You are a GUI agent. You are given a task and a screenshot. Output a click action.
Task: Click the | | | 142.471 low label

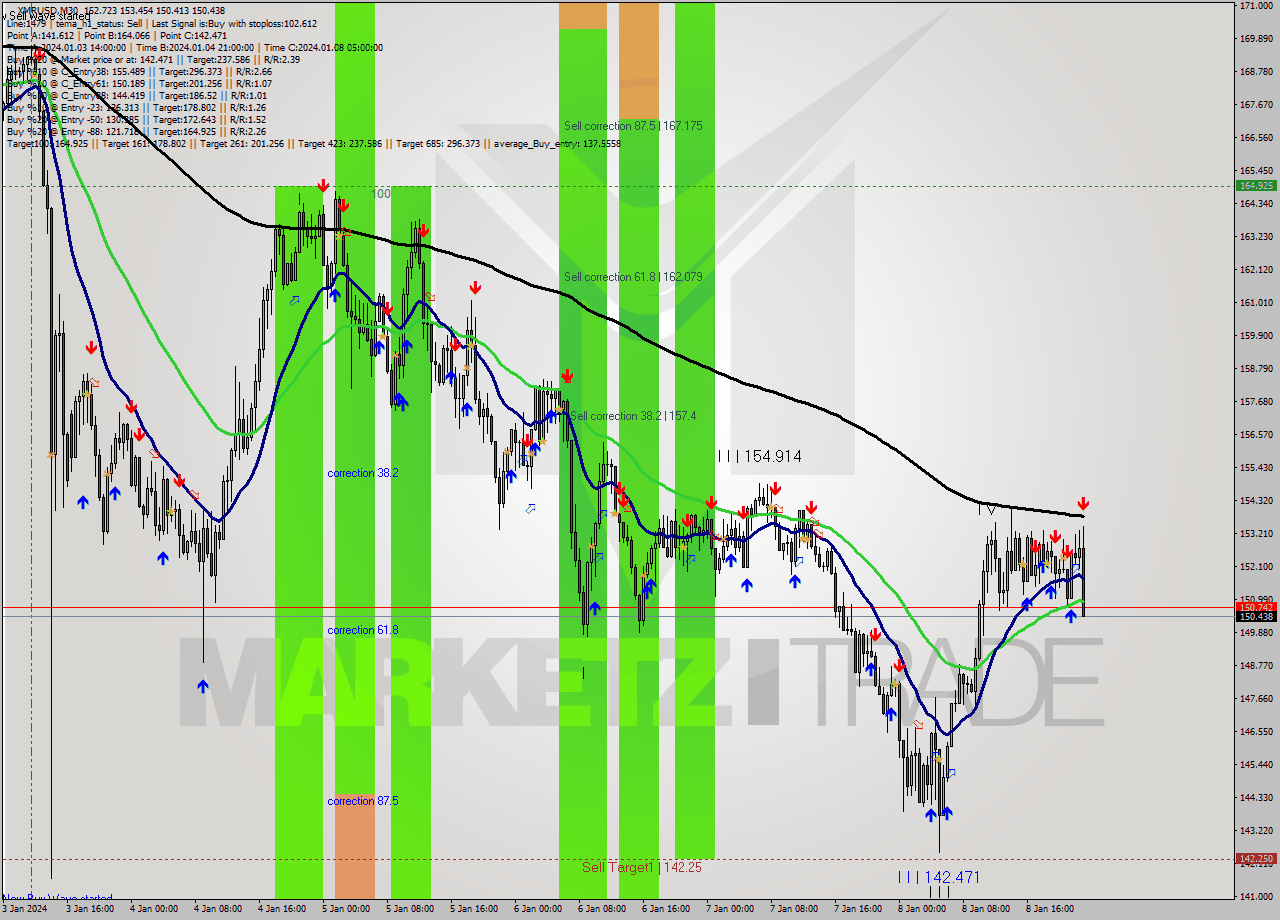938,877
